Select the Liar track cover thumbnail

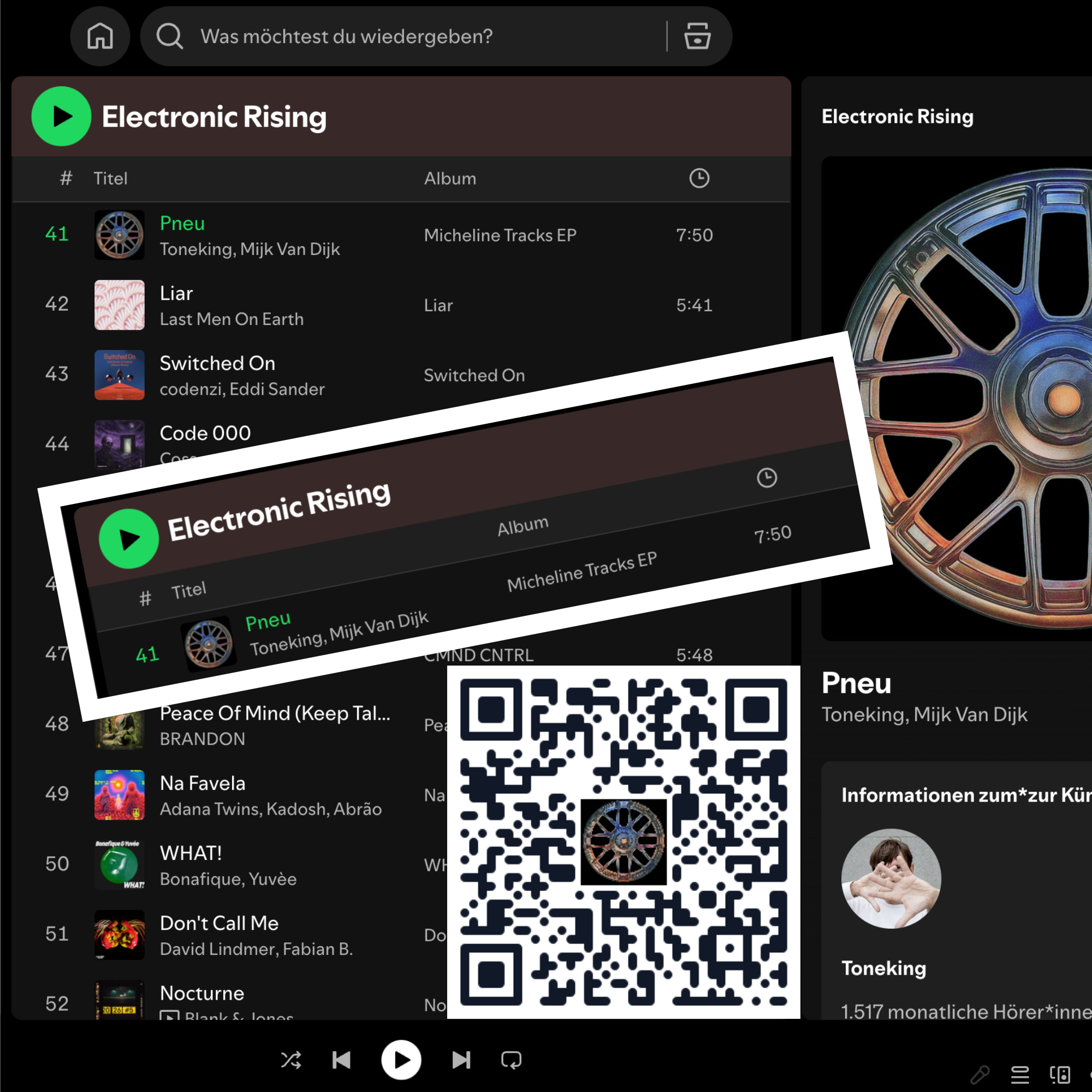[119, 305]
